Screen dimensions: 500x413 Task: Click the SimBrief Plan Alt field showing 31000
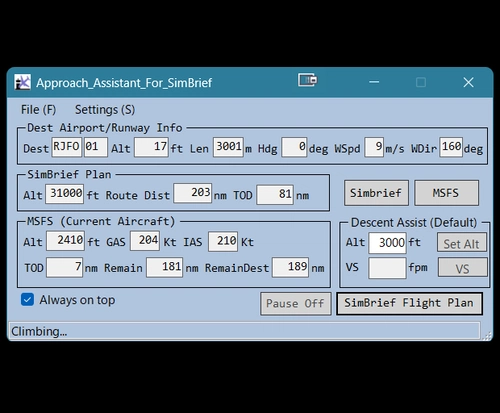[x=65, y=193]
